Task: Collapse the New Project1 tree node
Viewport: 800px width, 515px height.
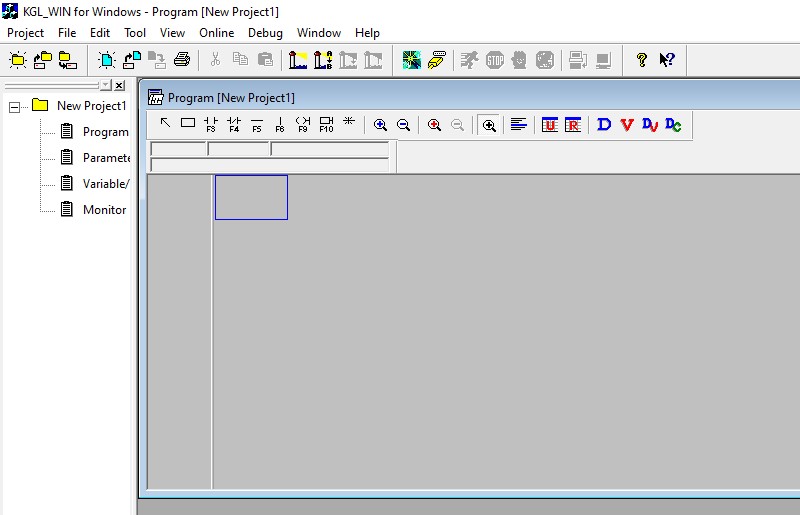Action: (14, 107)
